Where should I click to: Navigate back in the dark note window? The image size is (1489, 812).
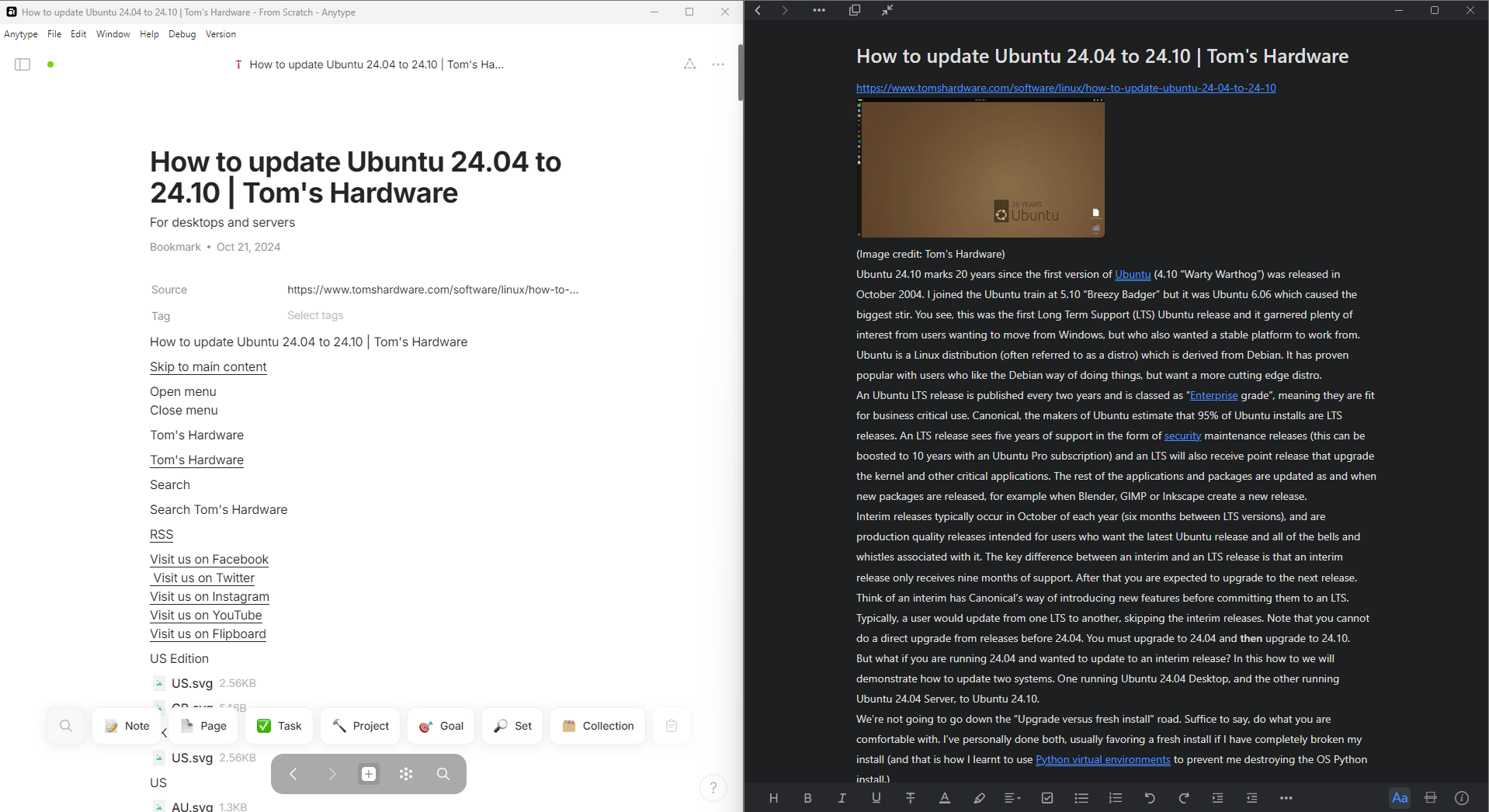tap(758, 10)
